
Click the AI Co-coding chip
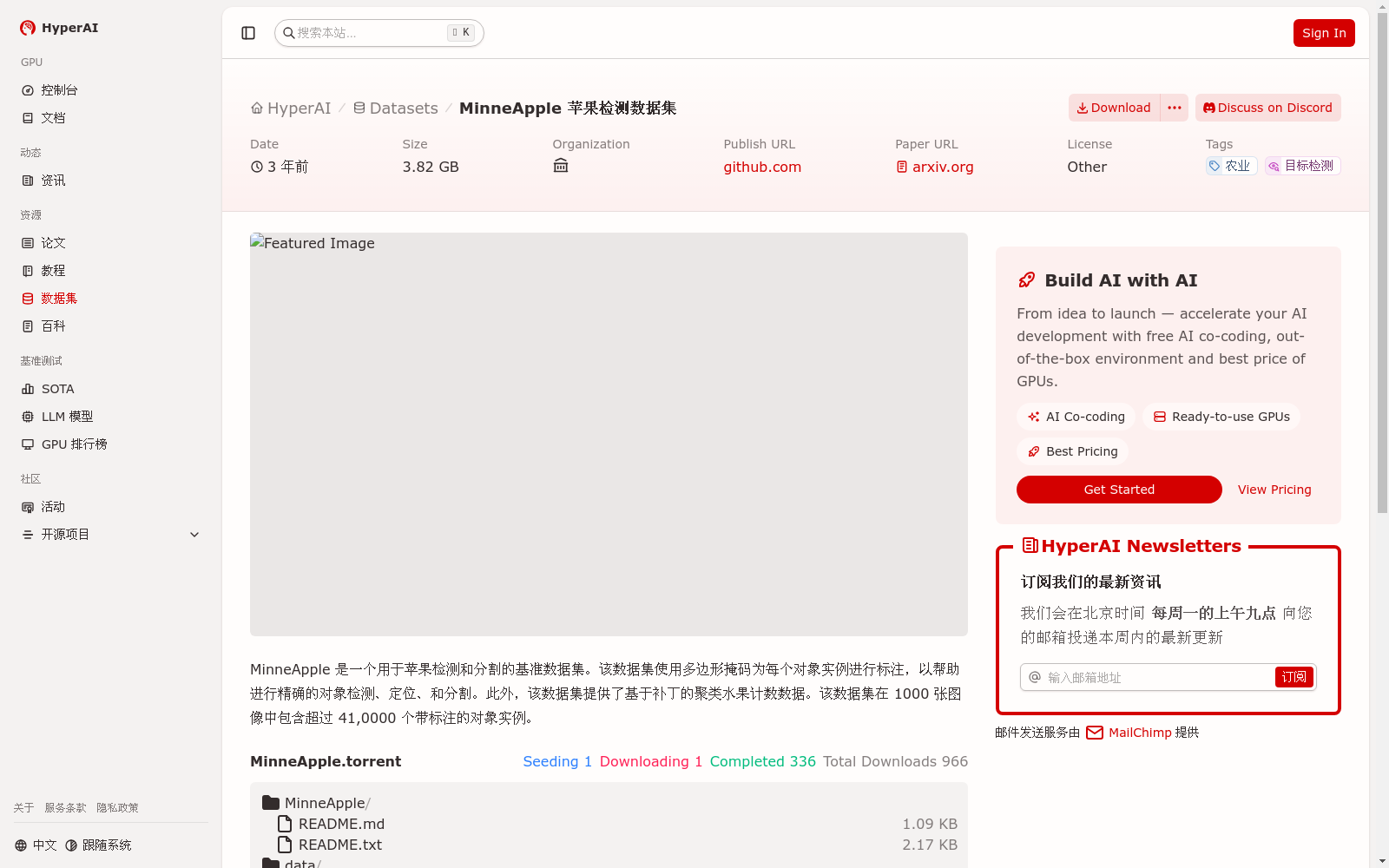point(1076,417)
